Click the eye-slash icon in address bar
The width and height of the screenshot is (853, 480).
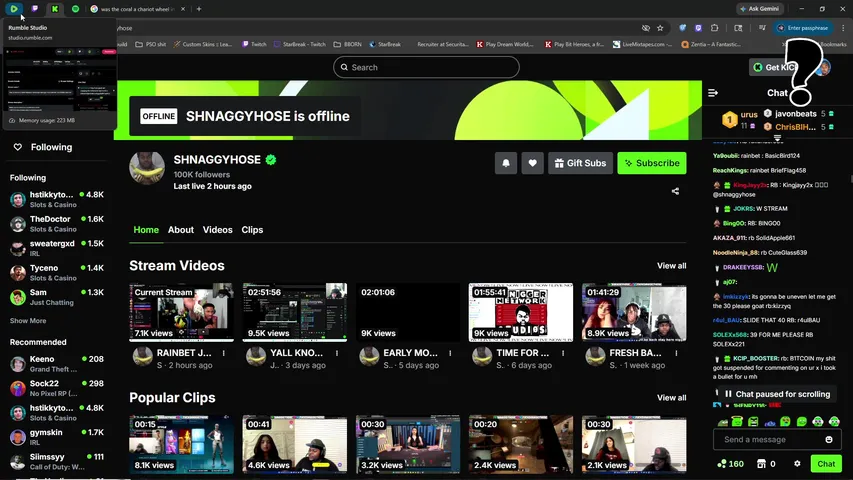point(645,28)
